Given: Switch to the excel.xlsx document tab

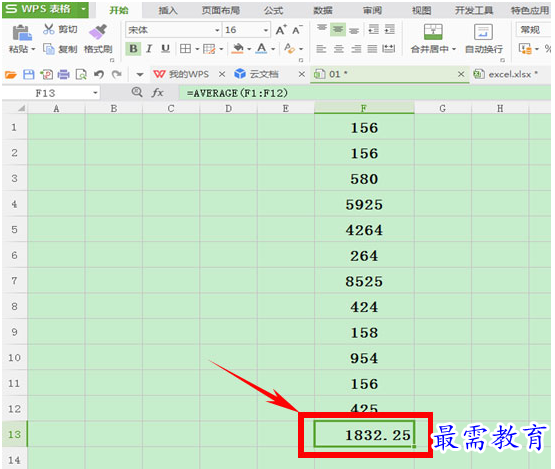Looking at the screenshot, I should [x=506, y=74].
